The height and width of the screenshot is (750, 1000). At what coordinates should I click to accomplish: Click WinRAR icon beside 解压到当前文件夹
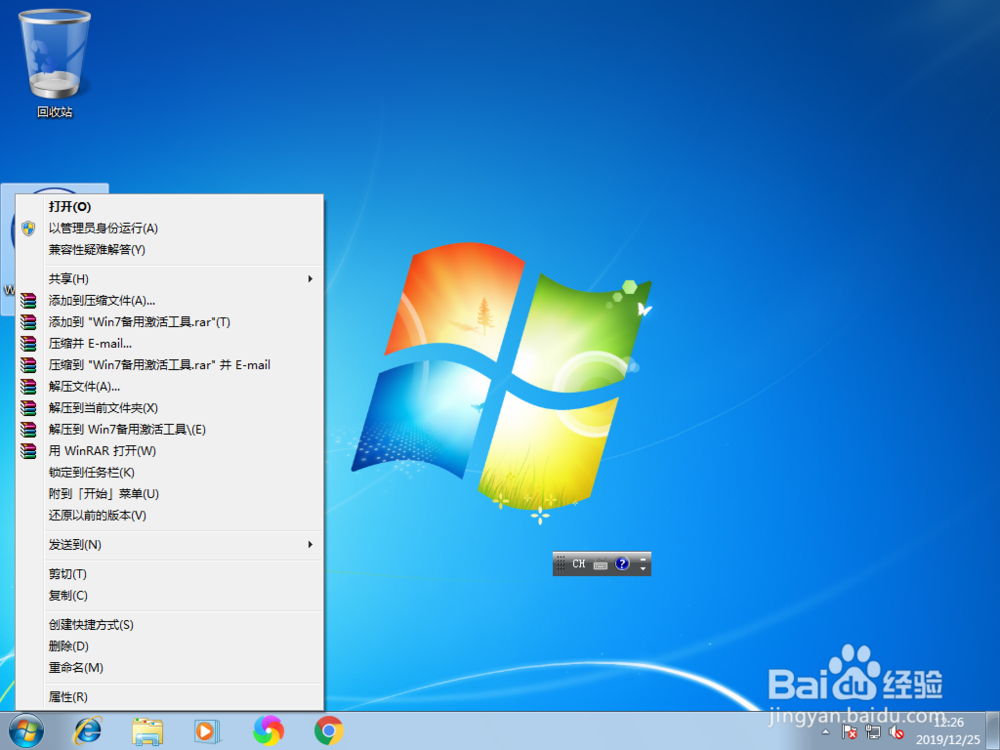point(28,408)
